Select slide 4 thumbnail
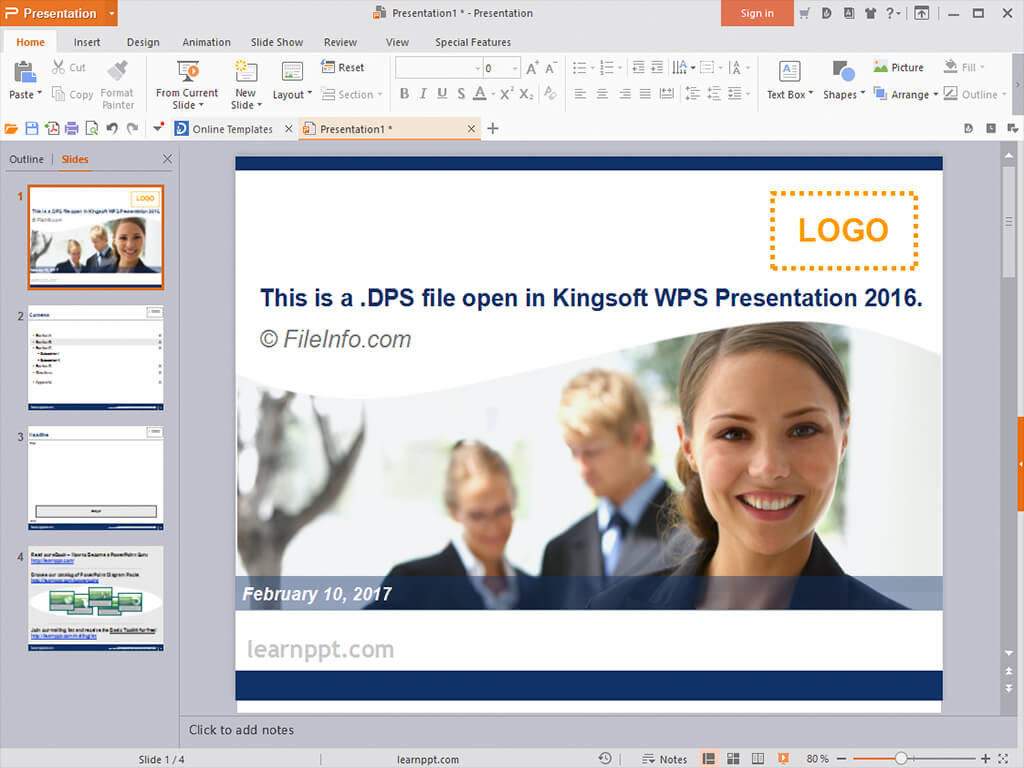The width and height of the screenshot is (1024, 768). point(95,599)
